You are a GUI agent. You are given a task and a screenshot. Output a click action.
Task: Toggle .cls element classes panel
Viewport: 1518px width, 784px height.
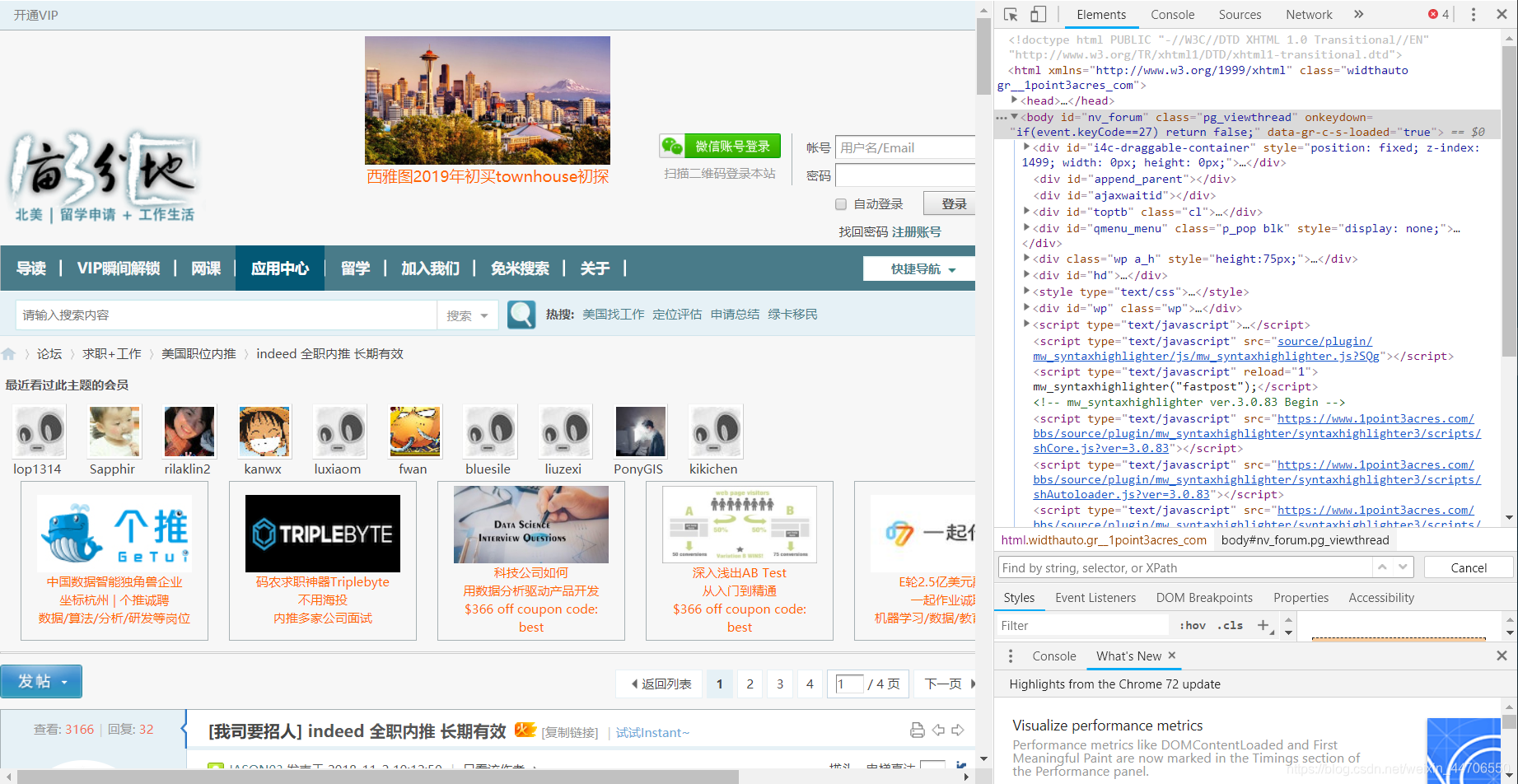click(x=1231, y=625)
